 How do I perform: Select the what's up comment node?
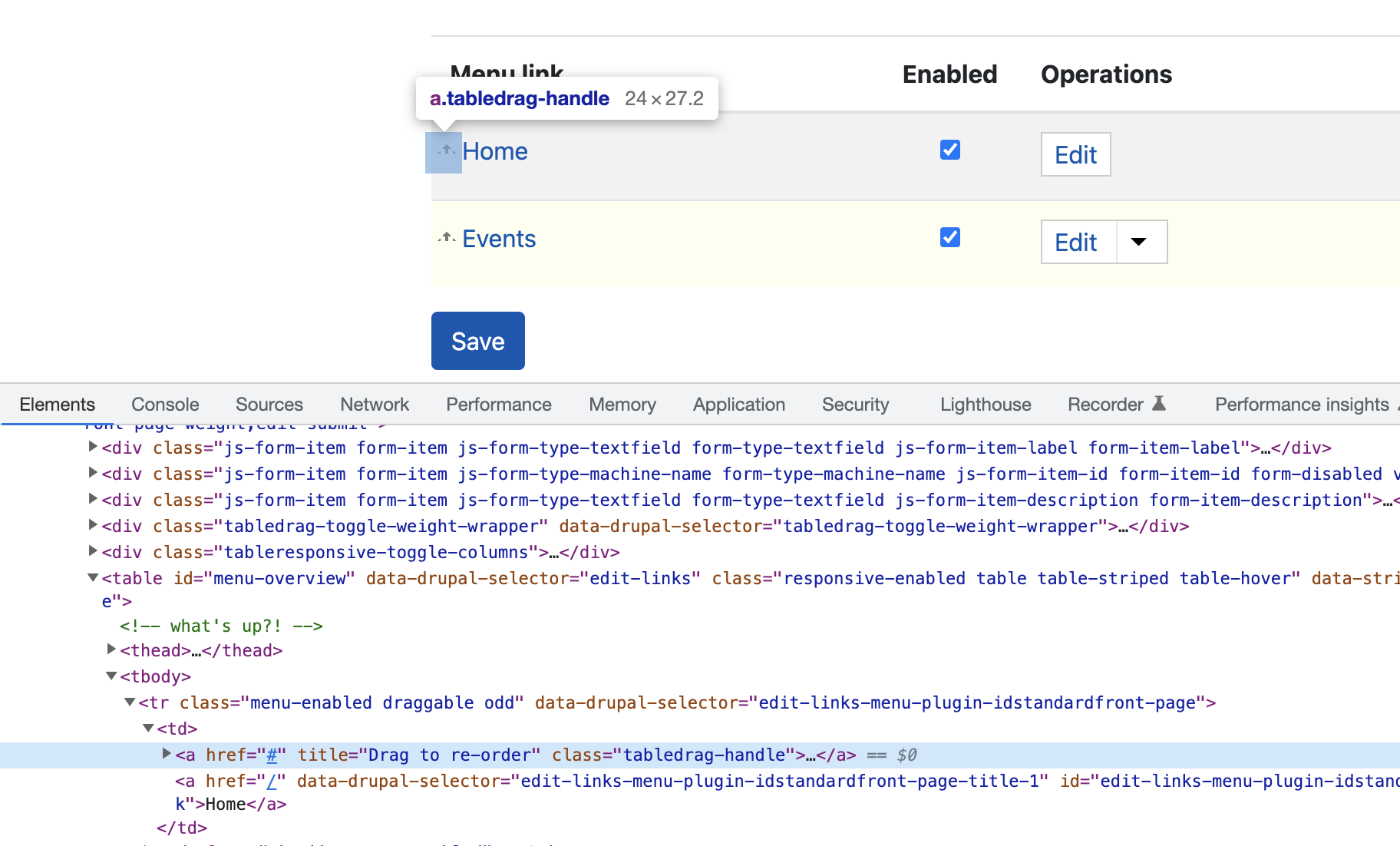pos(221,626)
